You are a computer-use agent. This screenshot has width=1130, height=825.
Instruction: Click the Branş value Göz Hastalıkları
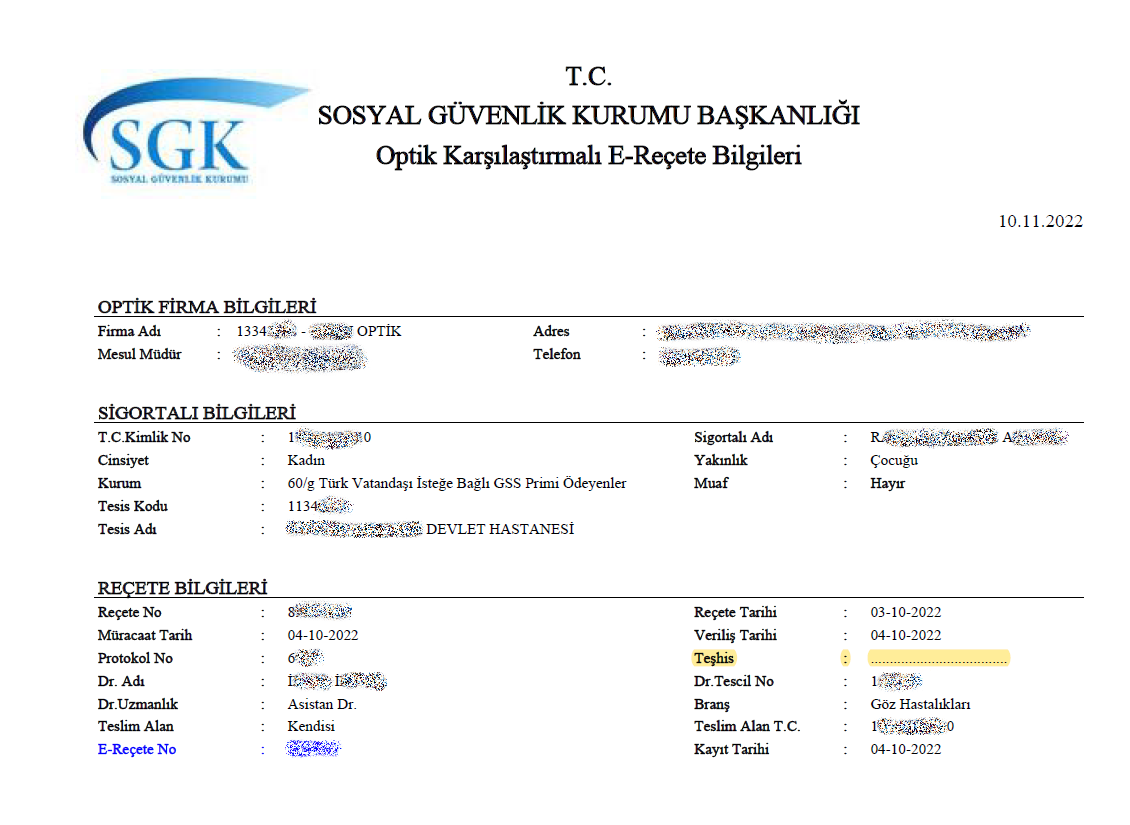pos(920,703)
